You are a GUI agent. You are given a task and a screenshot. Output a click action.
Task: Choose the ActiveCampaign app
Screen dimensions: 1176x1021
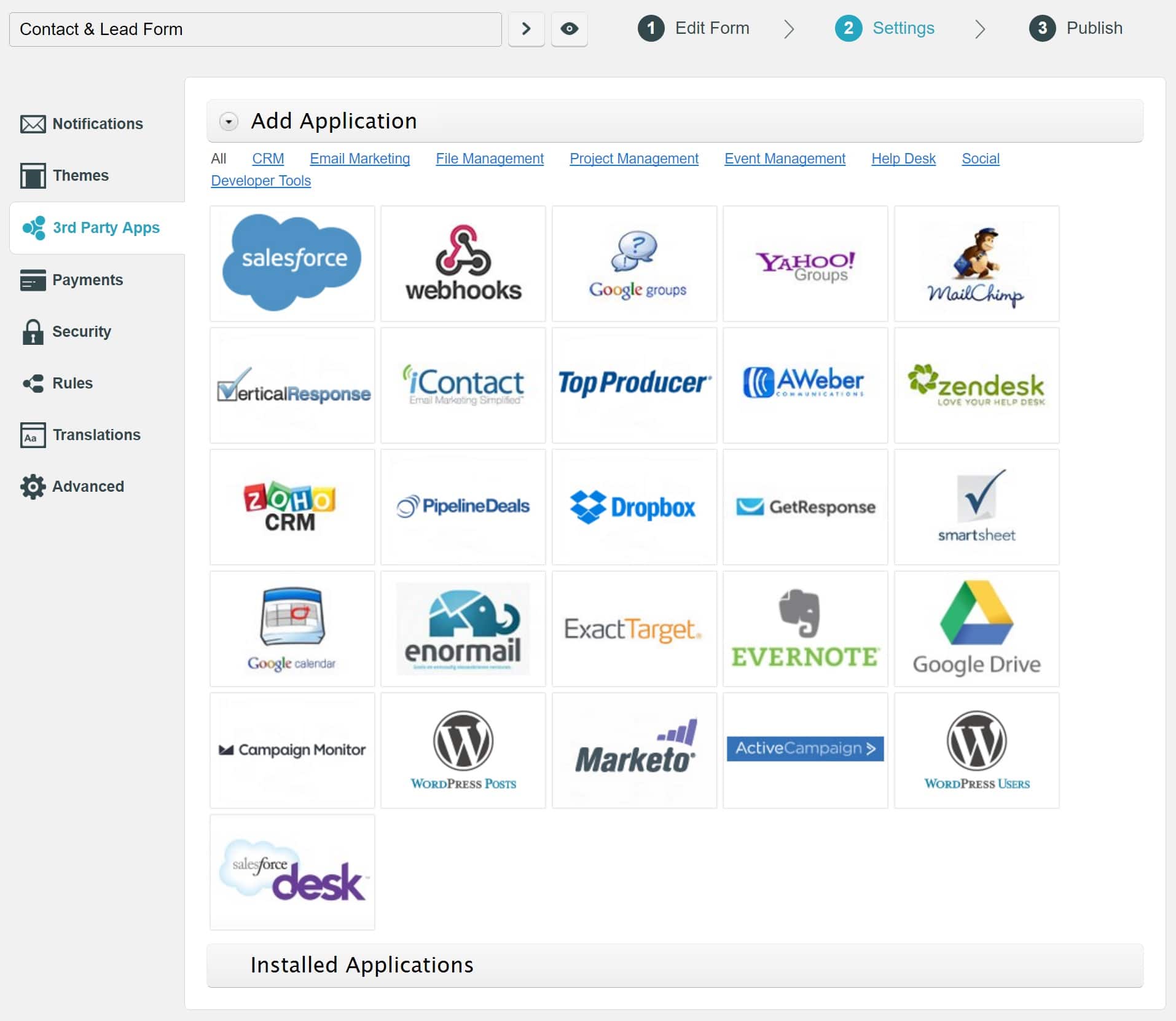click(805, 750)
